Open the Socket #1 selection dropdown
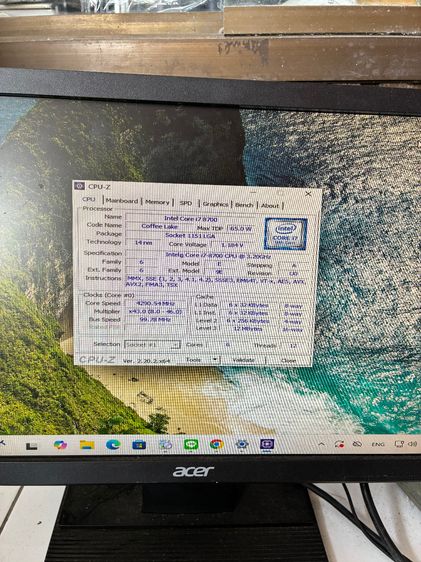The width and height of the screenshot is (421, 562). point(152,344)
